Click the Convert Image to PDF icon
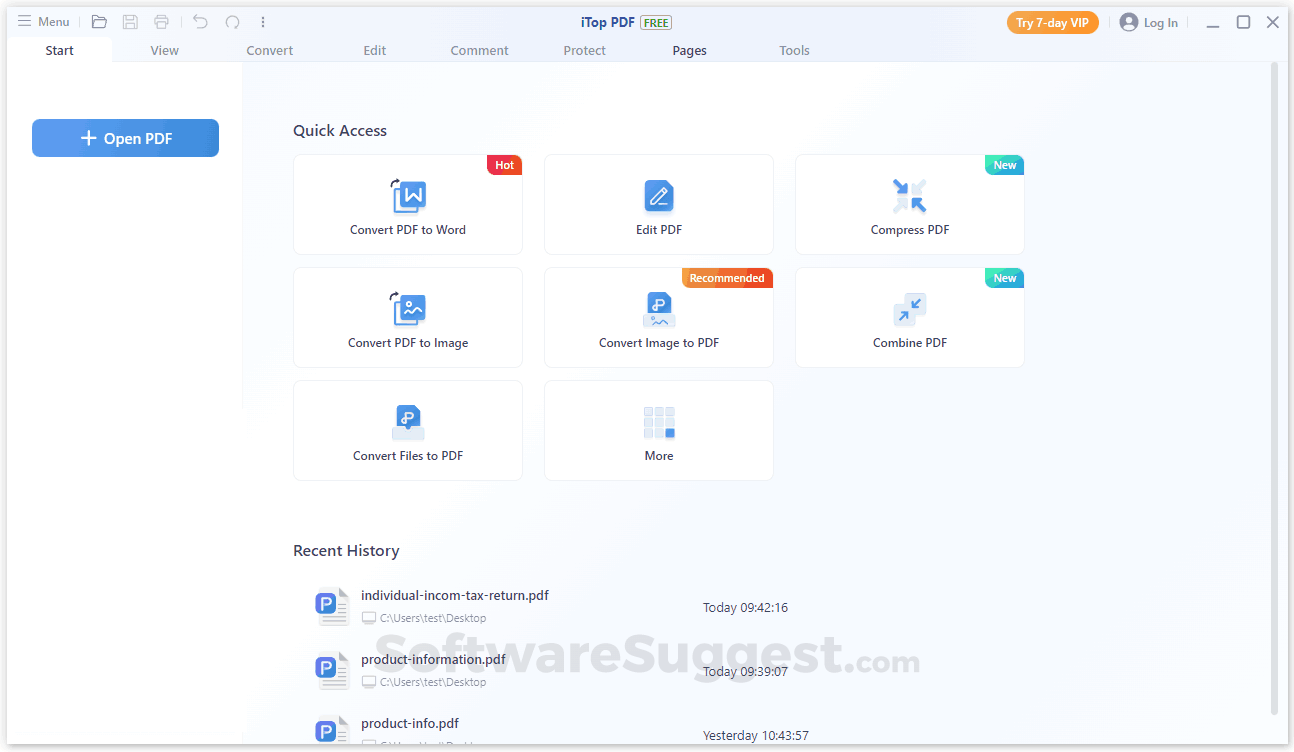1294x752 pixels. click(x=659, y=309)
